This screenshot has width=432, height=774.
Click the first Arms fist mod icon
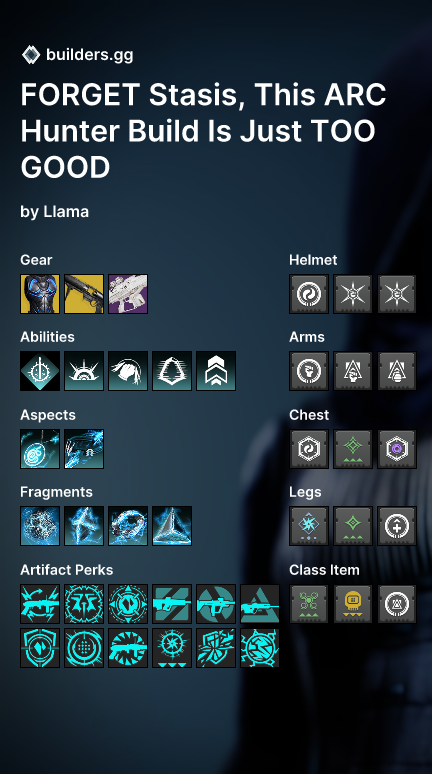[x=309, y=371]
